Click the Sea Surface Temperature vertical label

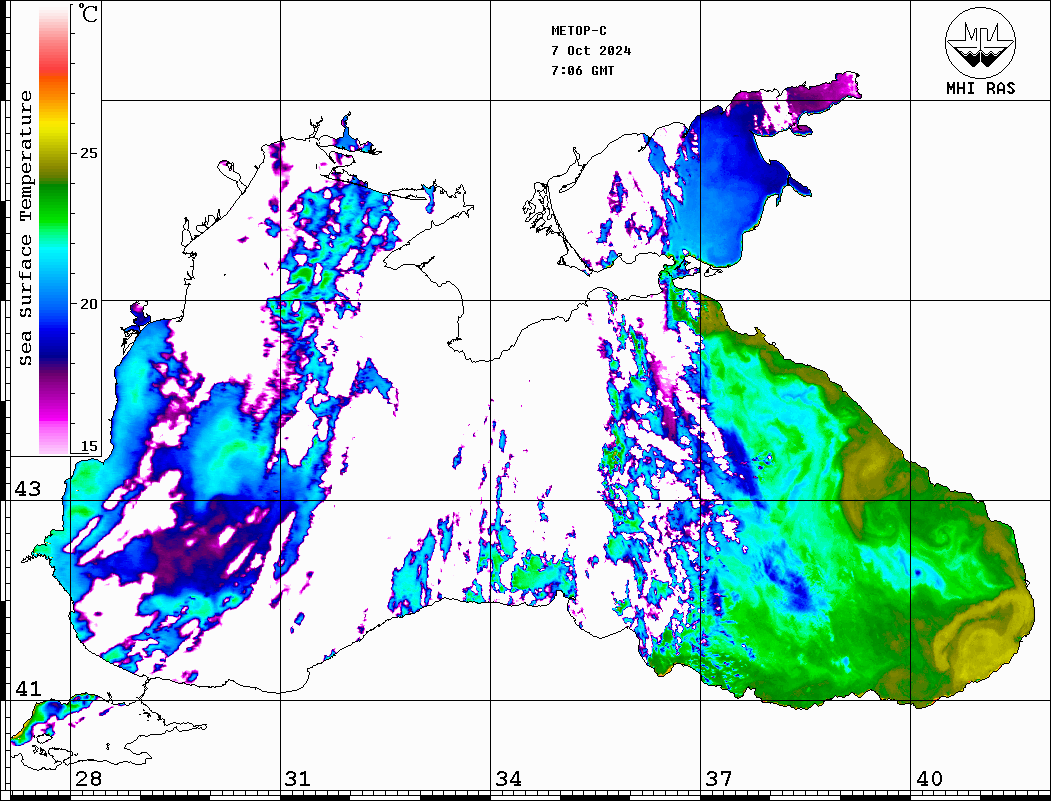click(x=26, y=228)
